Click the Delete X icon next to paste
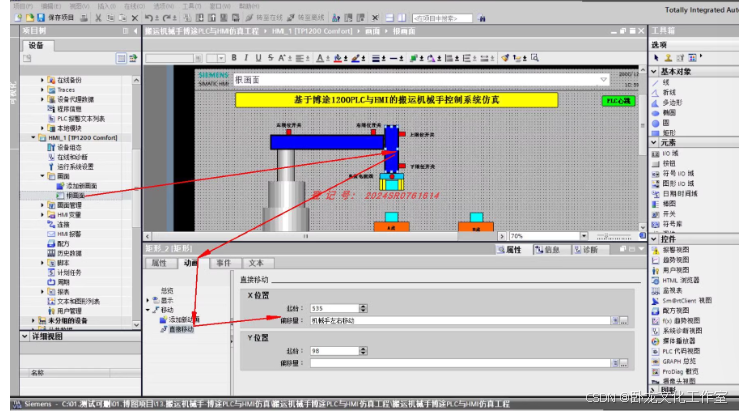 [135, 18]
